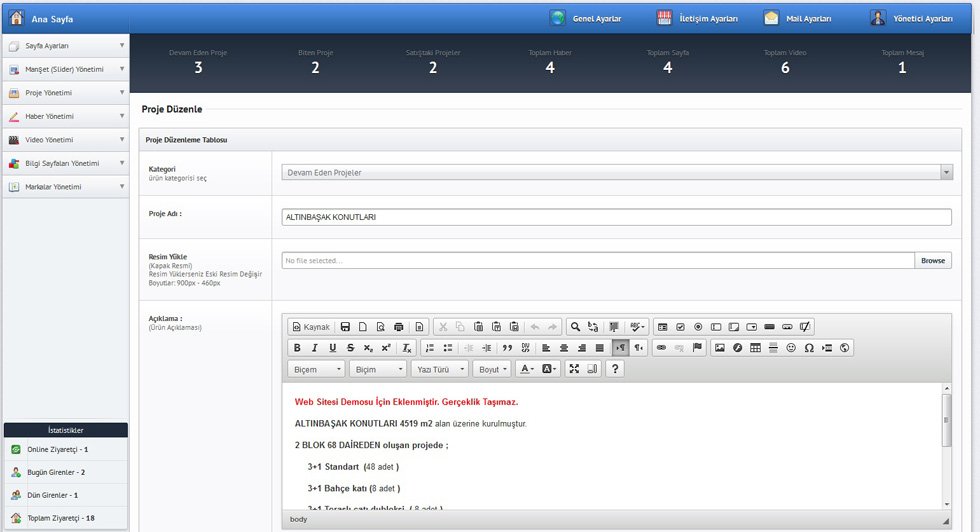Toggle right-to-left text direction
The width and height of the screenshot is (980, 532).
638,348
